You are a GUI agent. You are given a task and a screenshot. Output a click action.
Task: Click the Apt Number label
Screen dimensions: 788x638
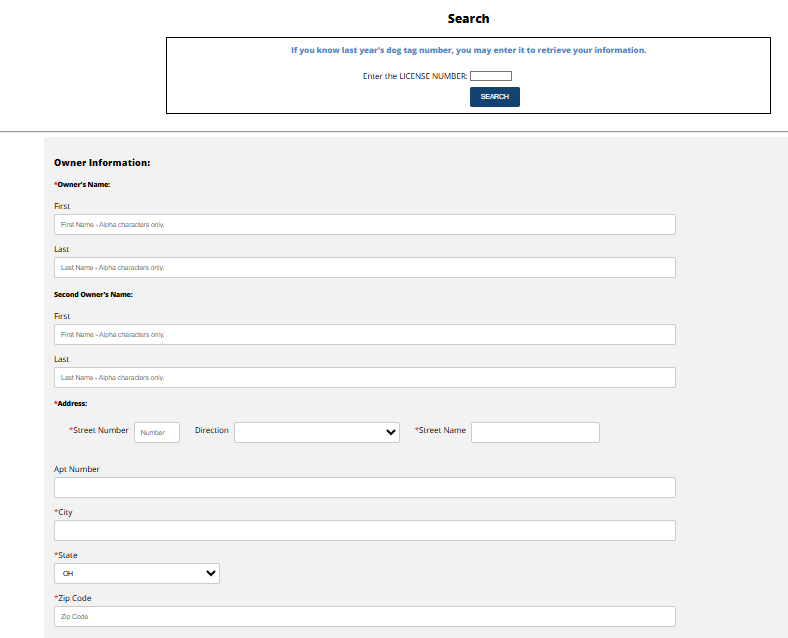click(76, 469)
